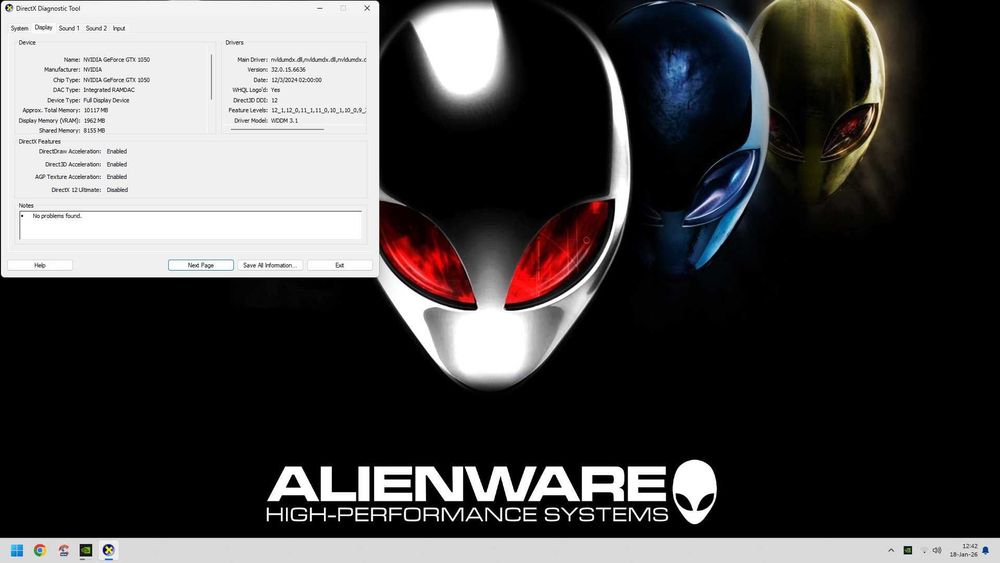Click the AGP Texture Acceleration label
1000x563 pixels.
[x=68, y=177]
